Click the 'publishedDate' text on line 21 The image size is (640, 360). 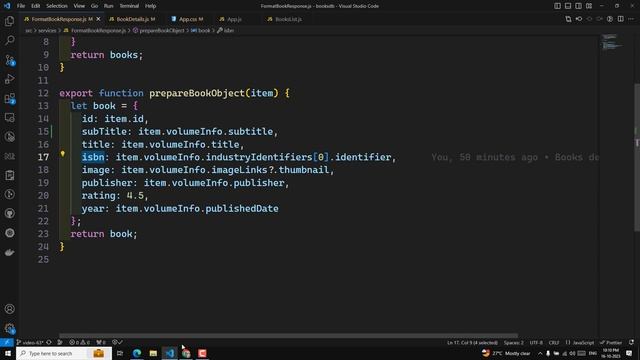(242, 208)
